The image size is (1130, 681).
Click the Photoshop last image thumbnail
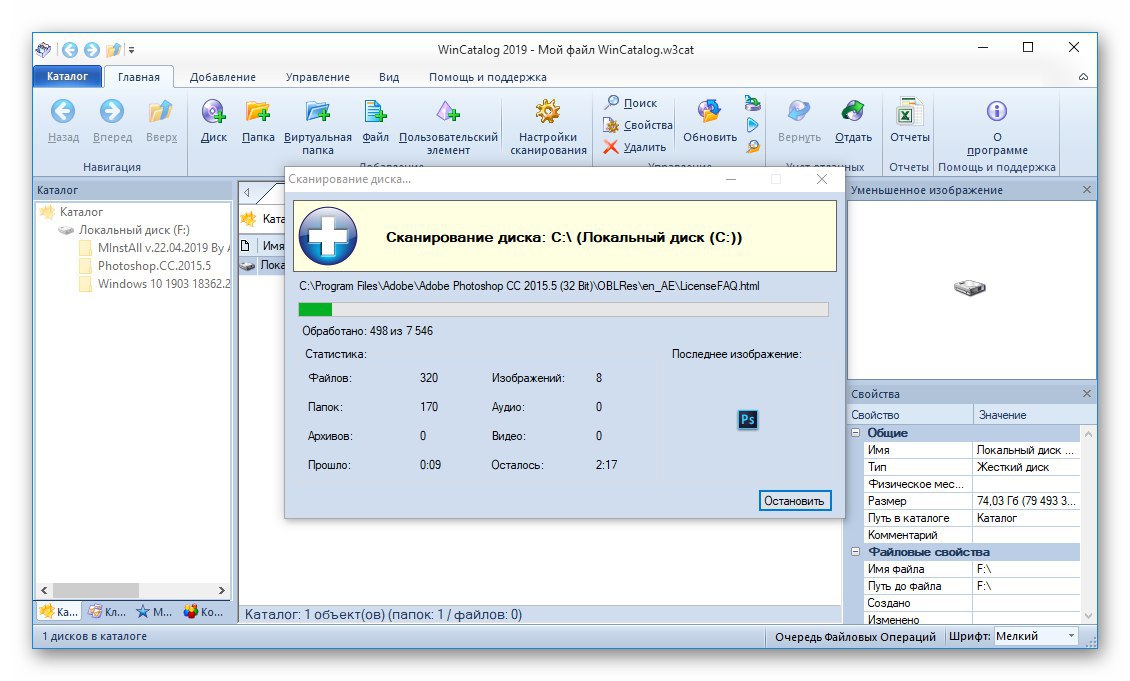tap(748, 419)
